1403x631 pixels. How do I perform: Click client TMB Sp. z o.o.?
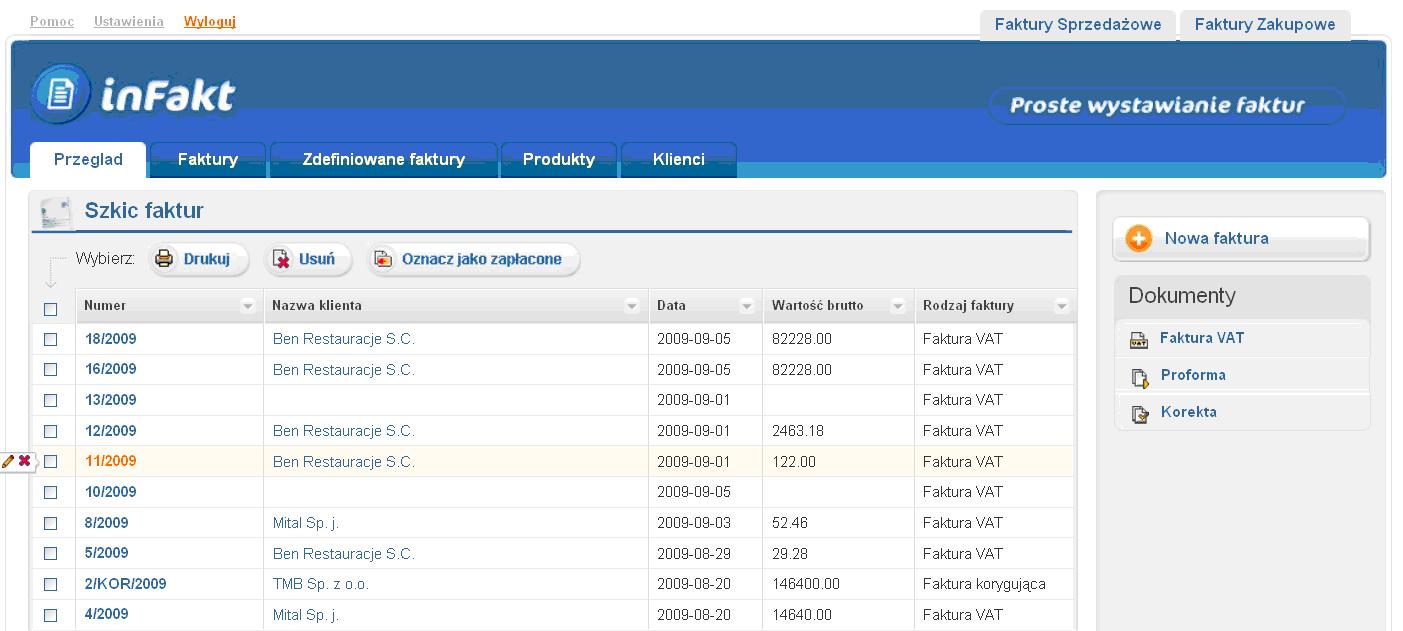[x=321, y=584]
